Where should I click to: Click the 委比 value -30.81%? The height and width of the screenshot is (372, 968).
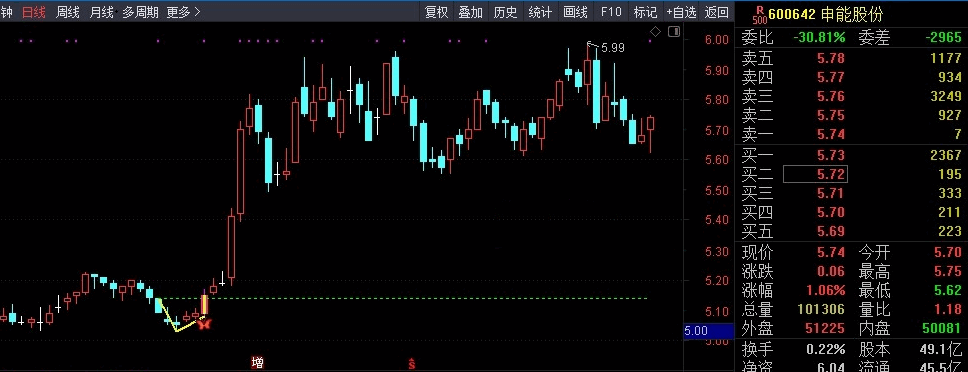click(x=819, y=38)
